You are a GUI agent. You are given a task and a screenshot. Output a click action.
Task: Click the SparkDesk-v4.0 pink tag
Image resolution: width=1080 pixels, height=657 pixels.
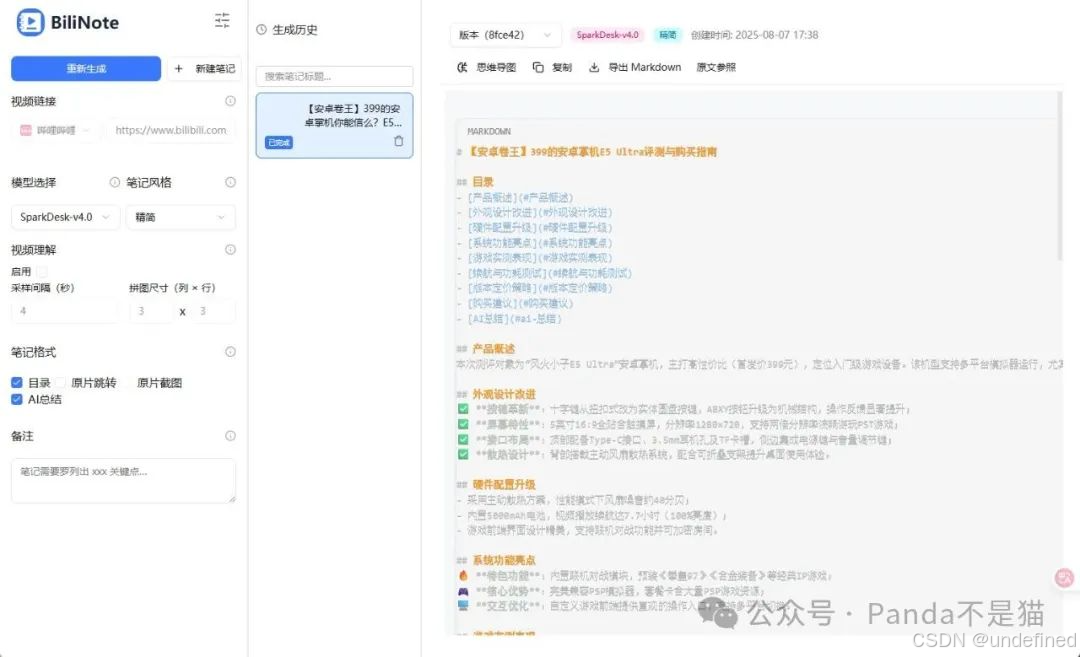tap(608, 34)
